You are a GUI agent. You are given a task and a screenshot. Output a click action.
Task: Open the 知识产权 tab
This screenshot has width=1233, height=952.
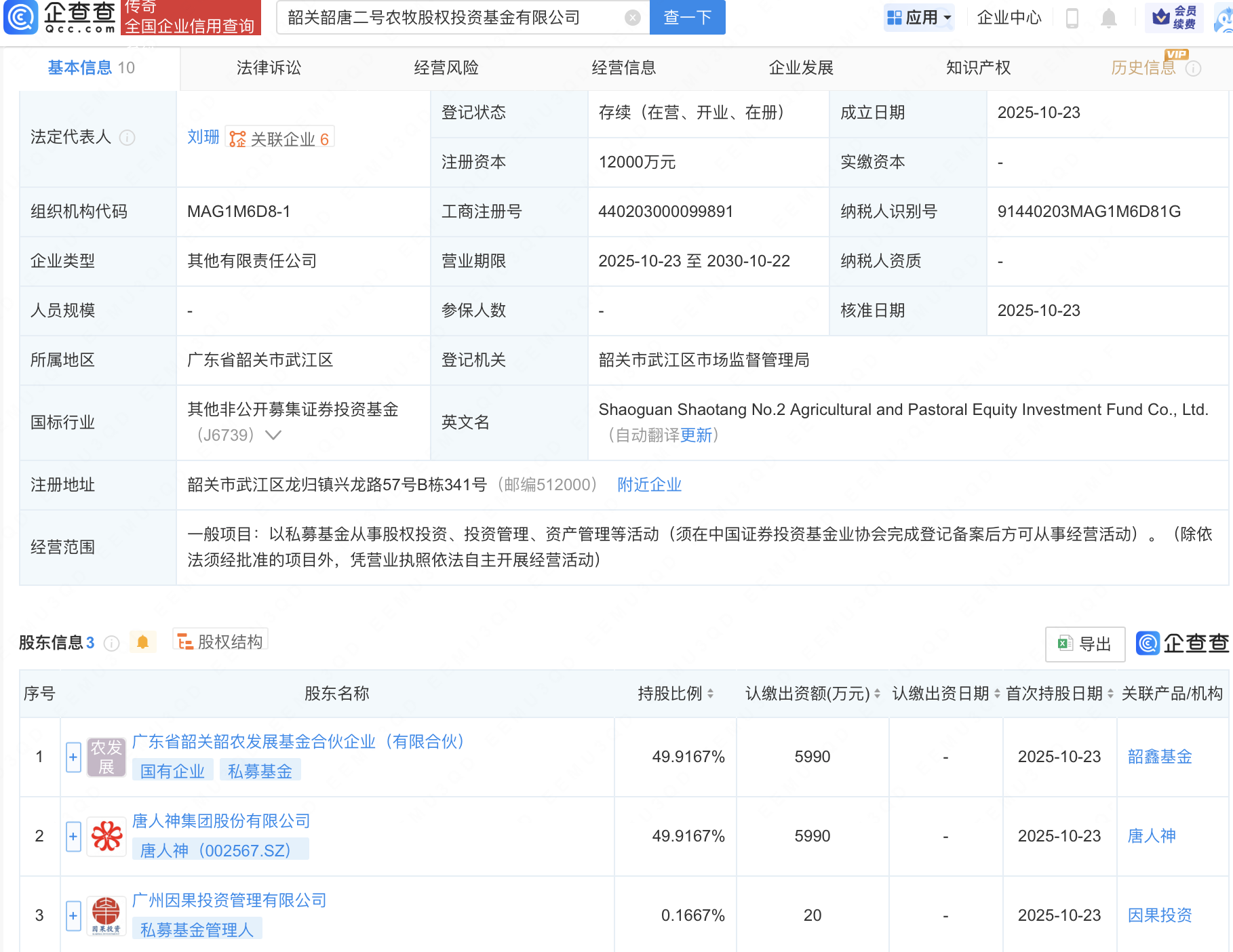click(978, 68)
